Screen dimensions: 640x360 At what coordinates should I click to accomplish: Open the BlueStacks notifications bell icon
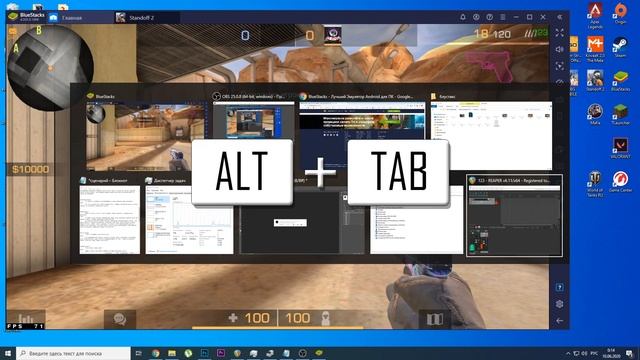462,17
